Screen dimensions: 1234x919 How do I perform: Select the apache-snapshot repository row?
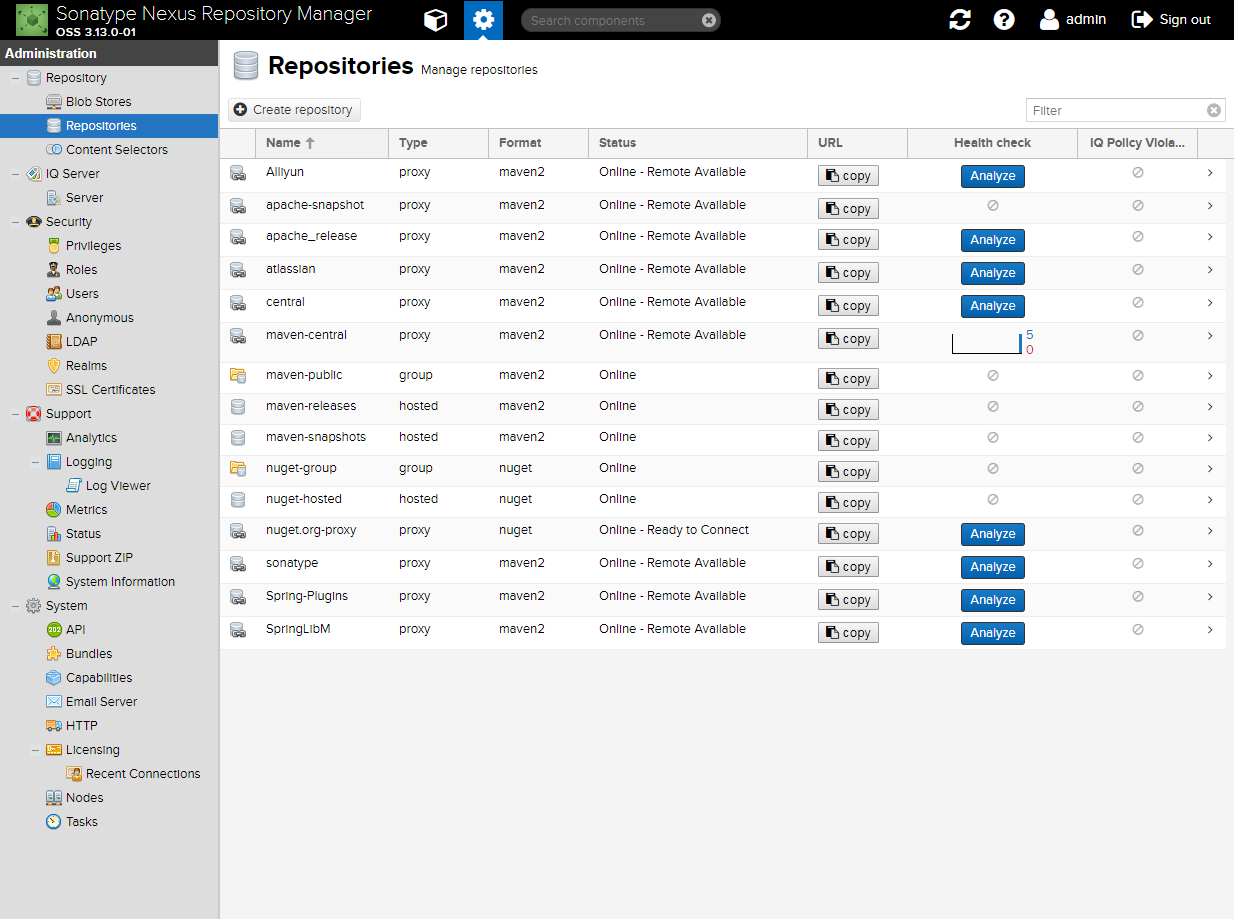click(722, 206)
